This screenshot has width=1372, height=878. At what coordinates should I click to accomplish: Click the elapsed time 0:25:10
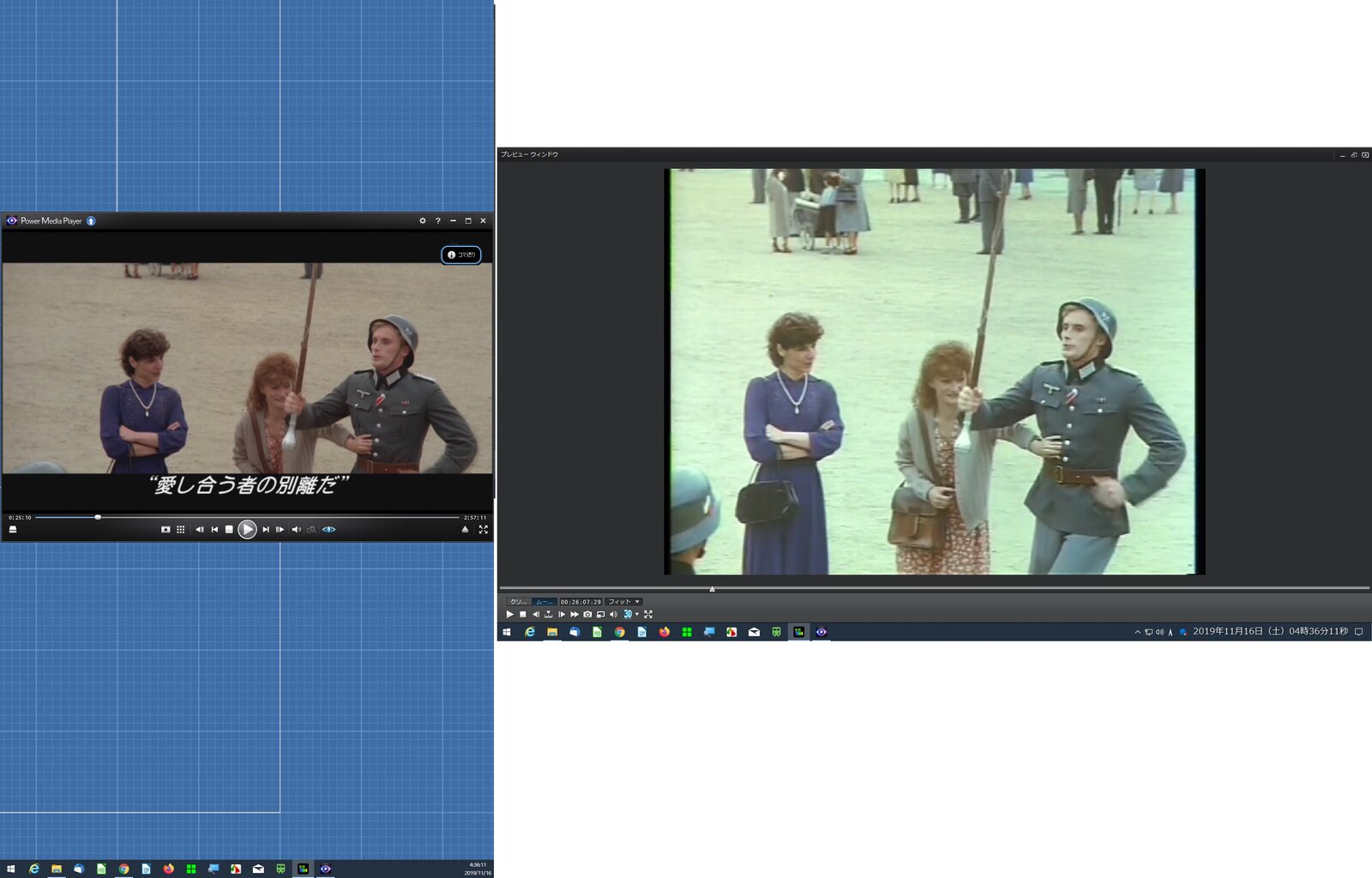[x=20, y=517]
